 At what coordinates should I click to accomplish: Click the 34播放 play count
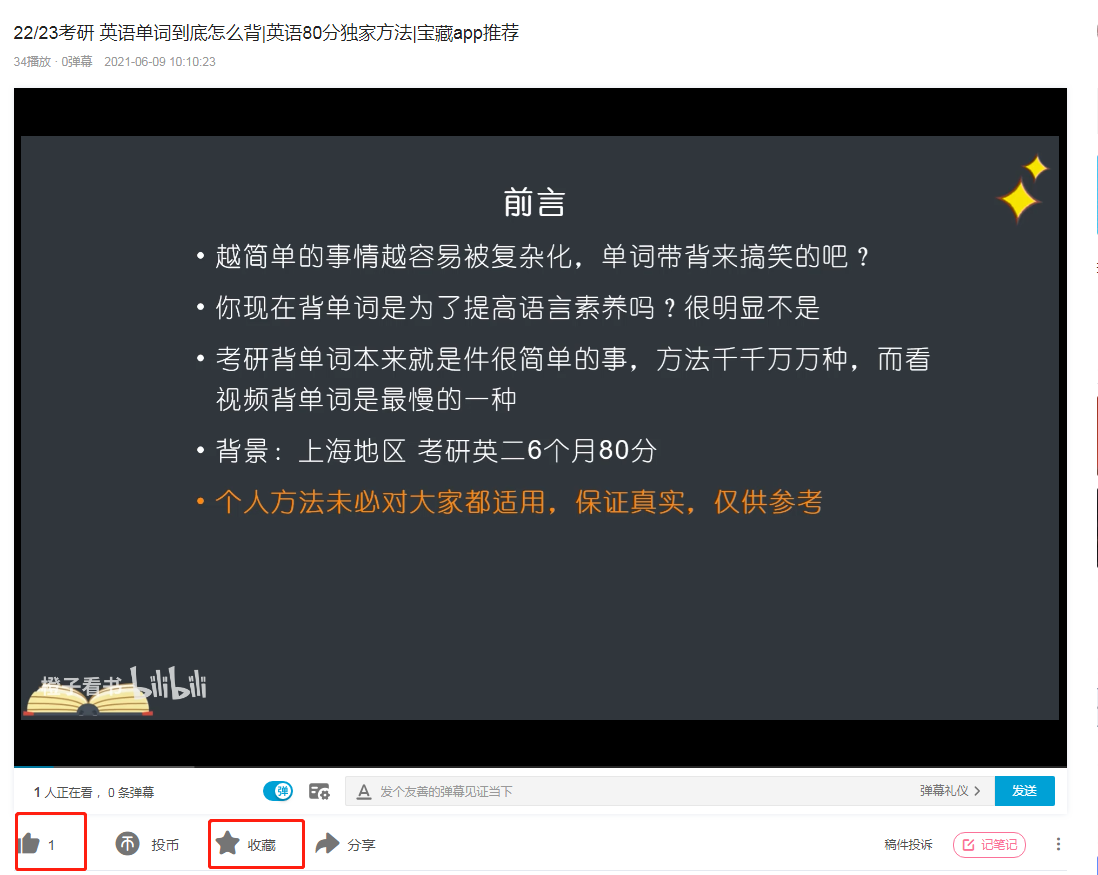(x=32, y=62)
